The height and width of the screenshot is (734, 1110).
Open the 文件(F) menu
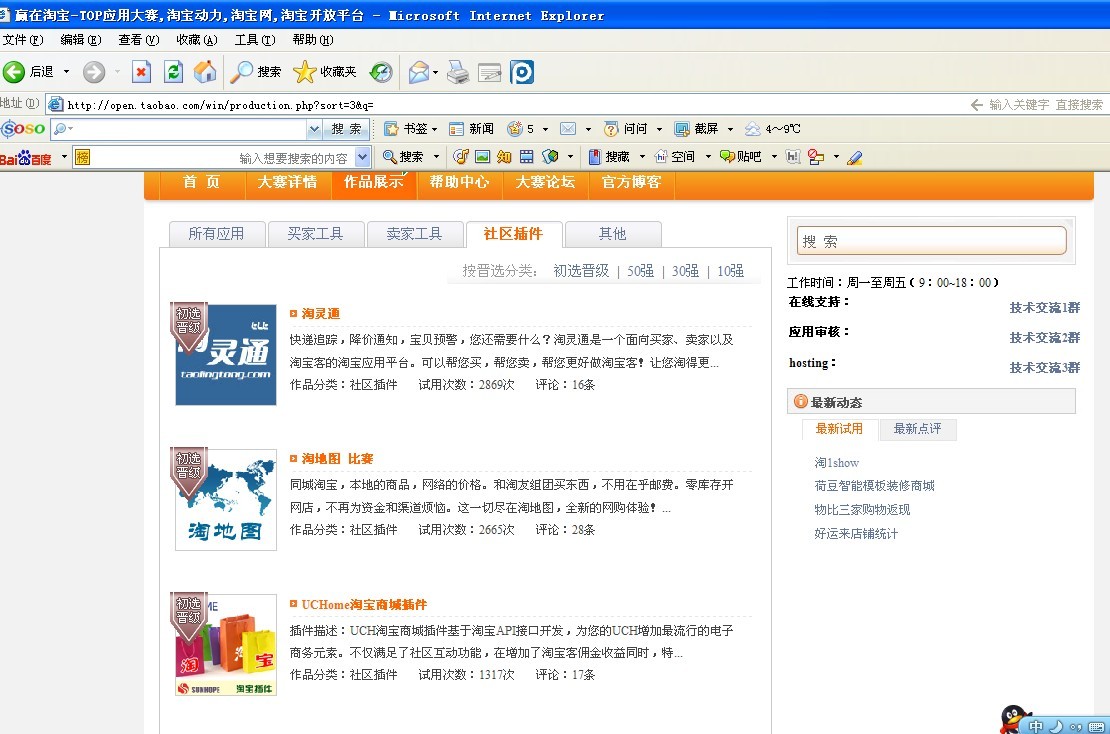coord(23,40)
